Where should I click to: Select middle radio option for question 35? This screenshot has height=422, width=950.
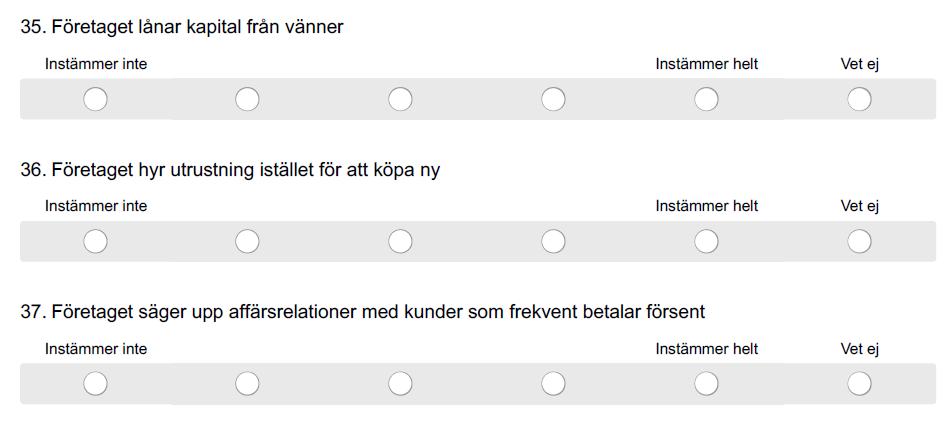400,99
